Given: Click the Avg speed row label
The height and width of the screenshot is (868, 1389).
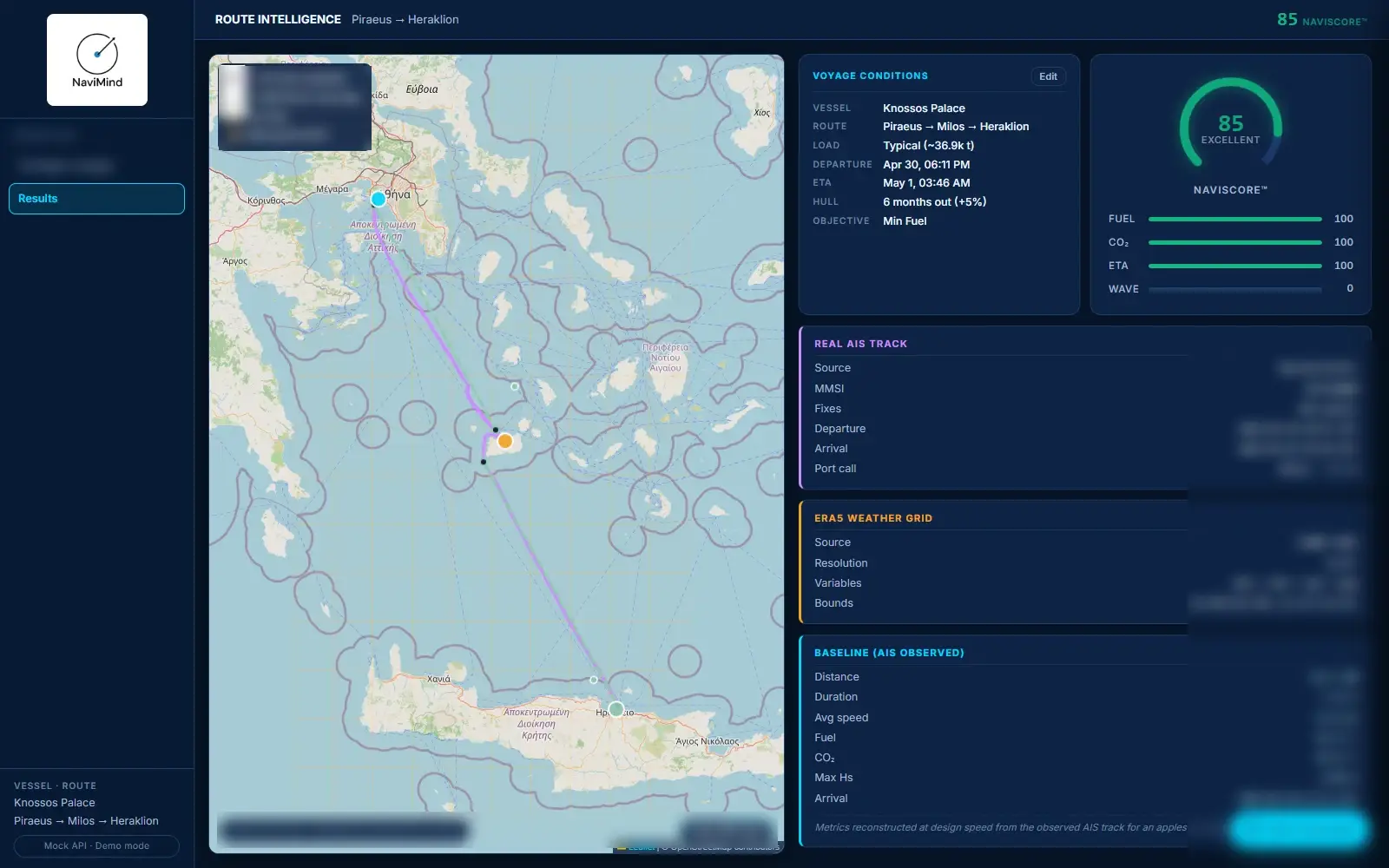Looking at the screenshot, I should coord(841,718).
